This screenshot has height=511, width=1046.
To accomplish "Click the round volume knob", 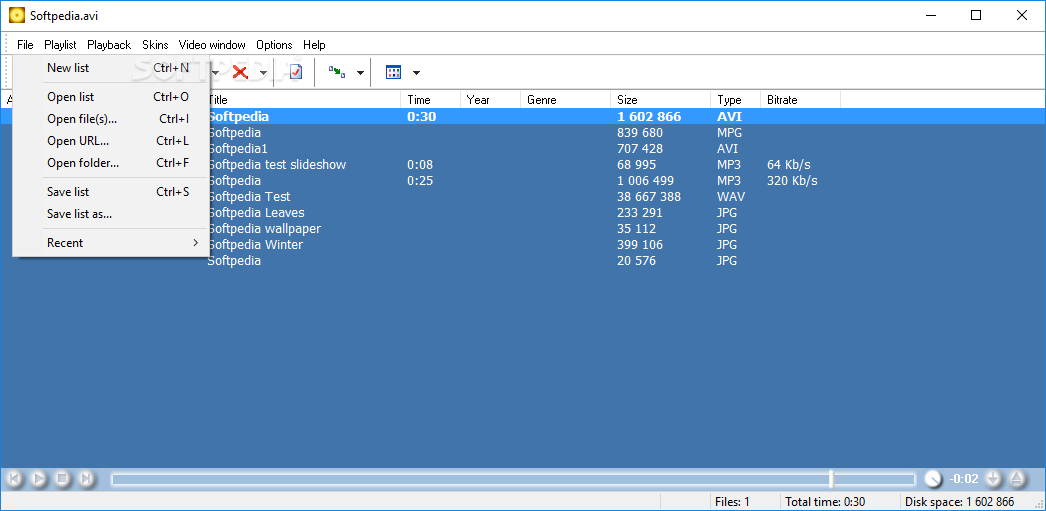I will click(x=933, y=478).
